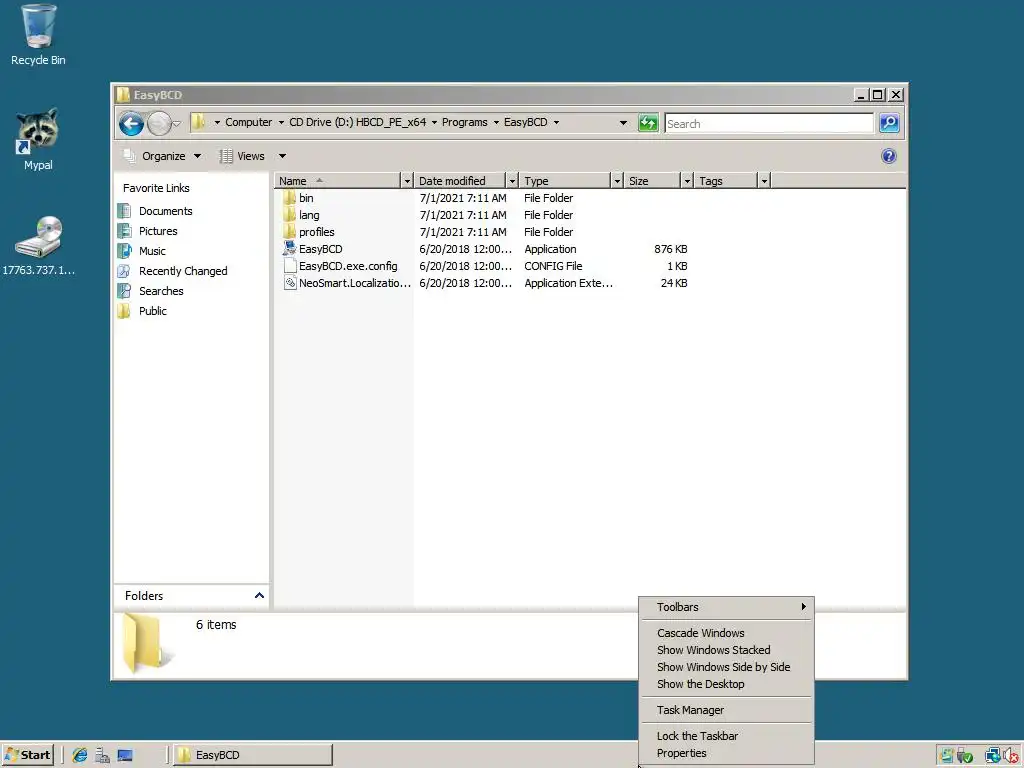Expand the address bar history dropdown
The image size is (1024, 768).
tap(623, 123)
